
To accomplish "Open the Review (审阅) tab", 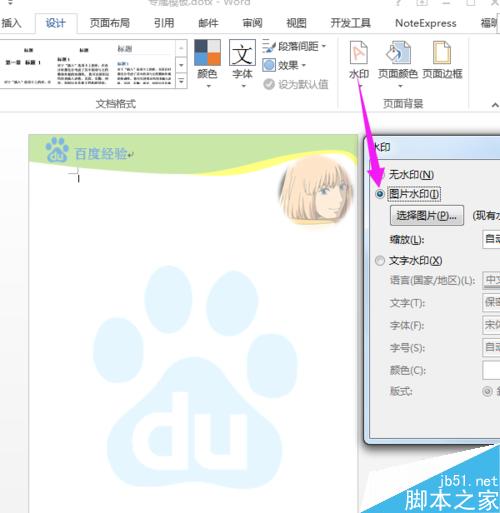I will 252,23.
